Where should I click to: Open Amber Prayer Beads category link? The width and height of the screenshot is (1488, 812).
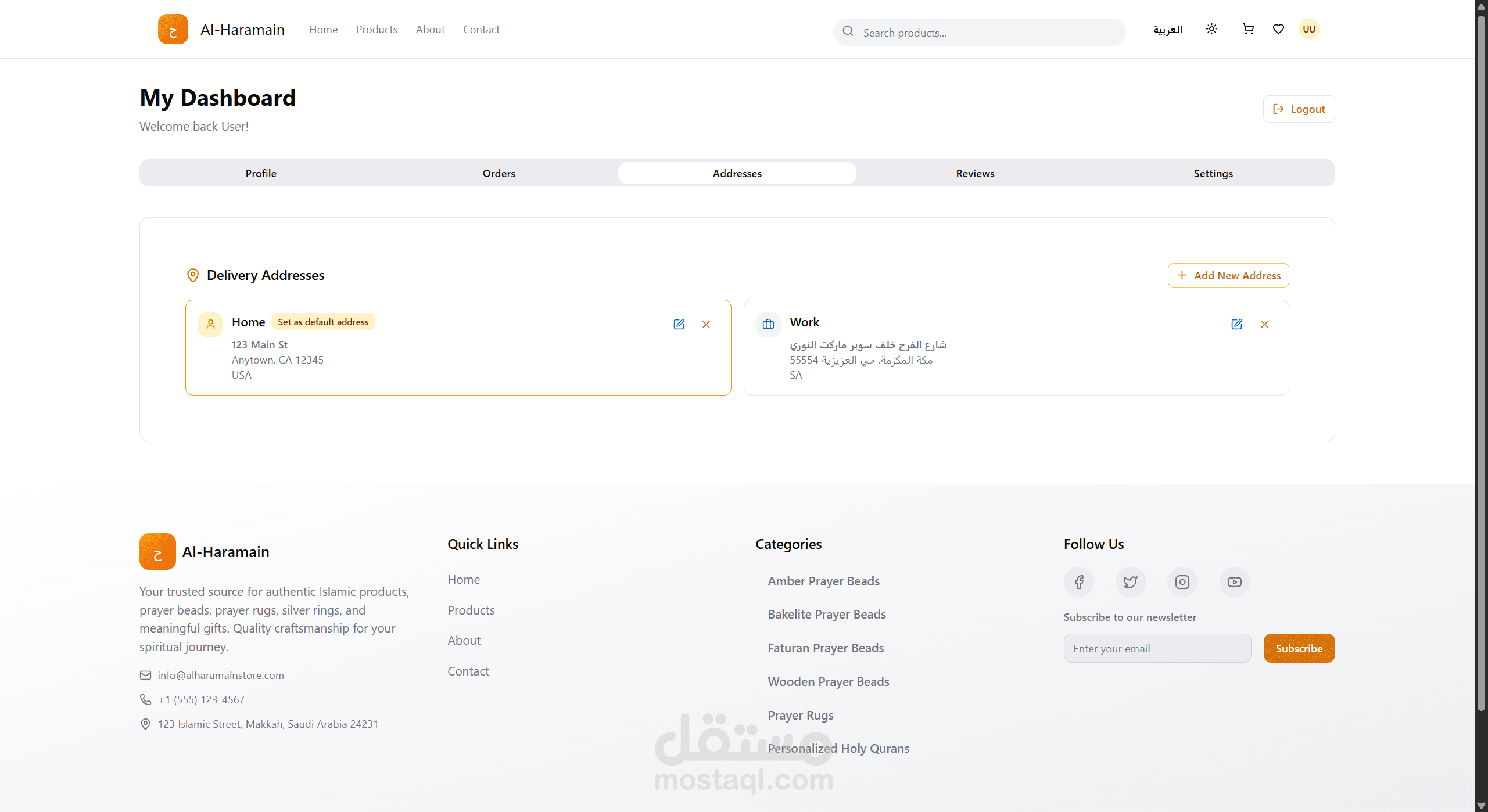[x=823, y=581]
